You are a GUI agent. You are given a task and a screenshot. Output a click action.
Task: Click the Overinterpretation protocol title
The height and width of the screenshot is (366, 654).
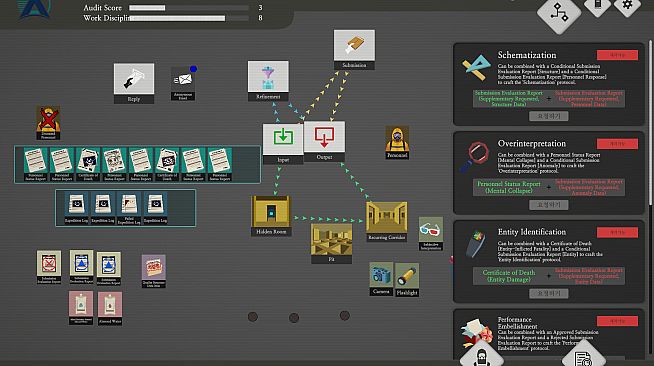(532, 143)
